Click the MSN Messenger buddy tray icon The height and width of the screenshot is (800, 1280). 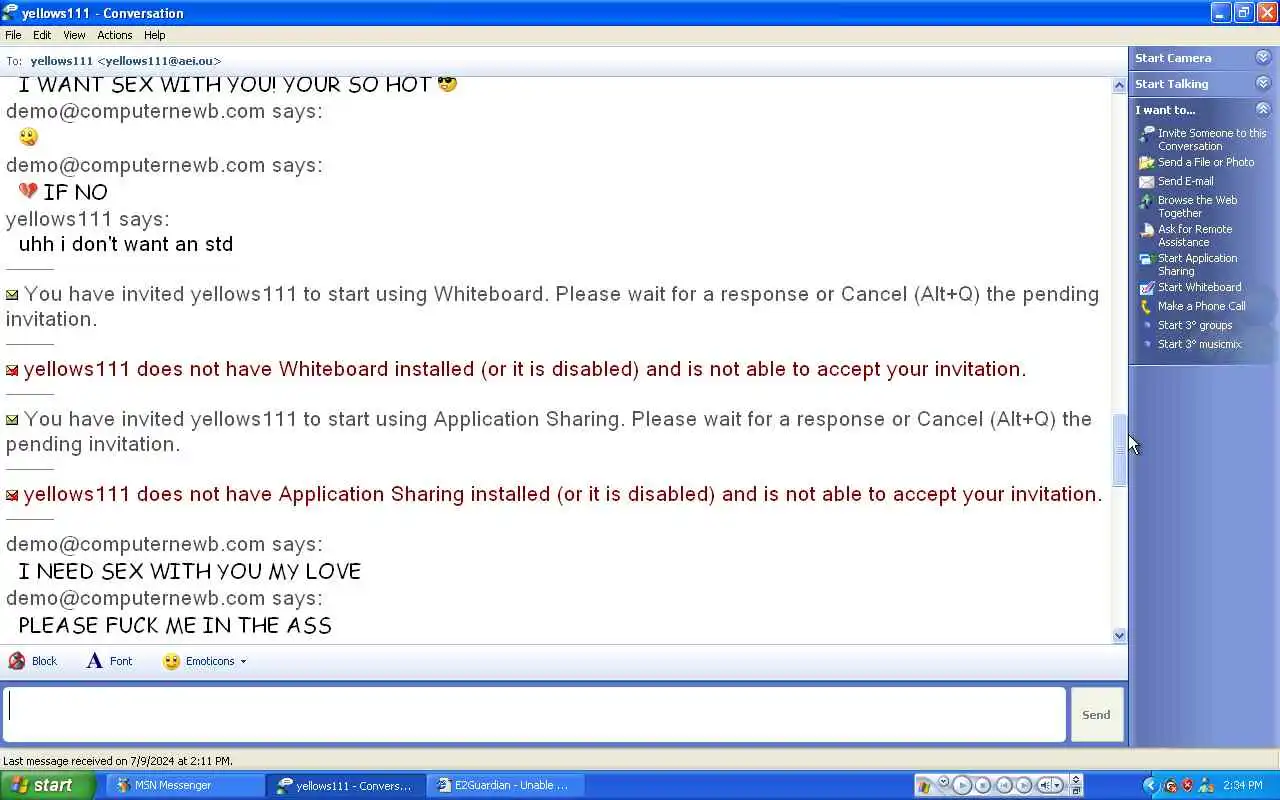[1206, 785]
